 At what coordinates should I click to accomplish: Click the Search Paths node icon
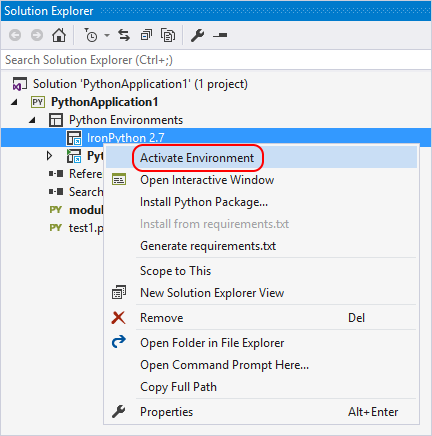(56, 192)
